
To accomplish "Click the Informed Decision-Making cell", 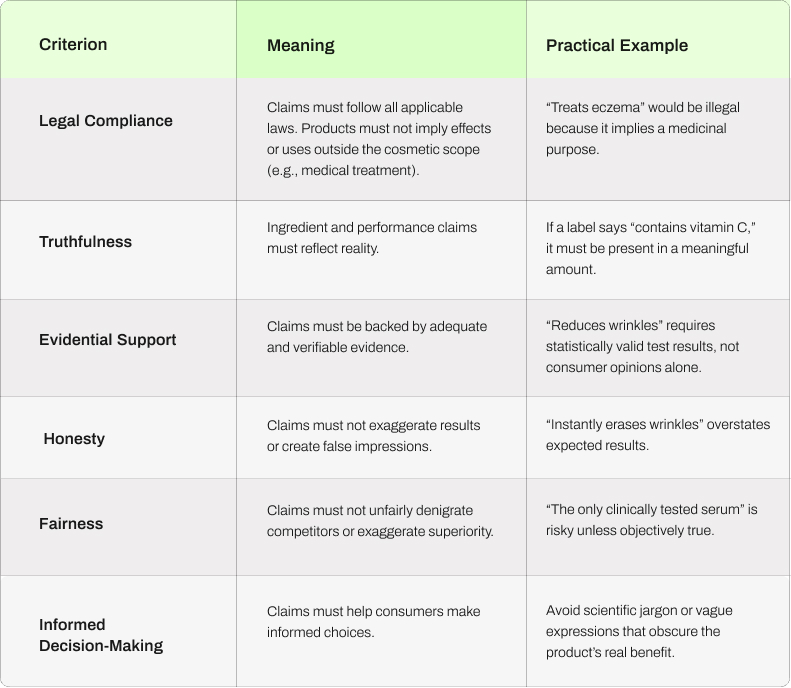I will [x=101, y=635].
